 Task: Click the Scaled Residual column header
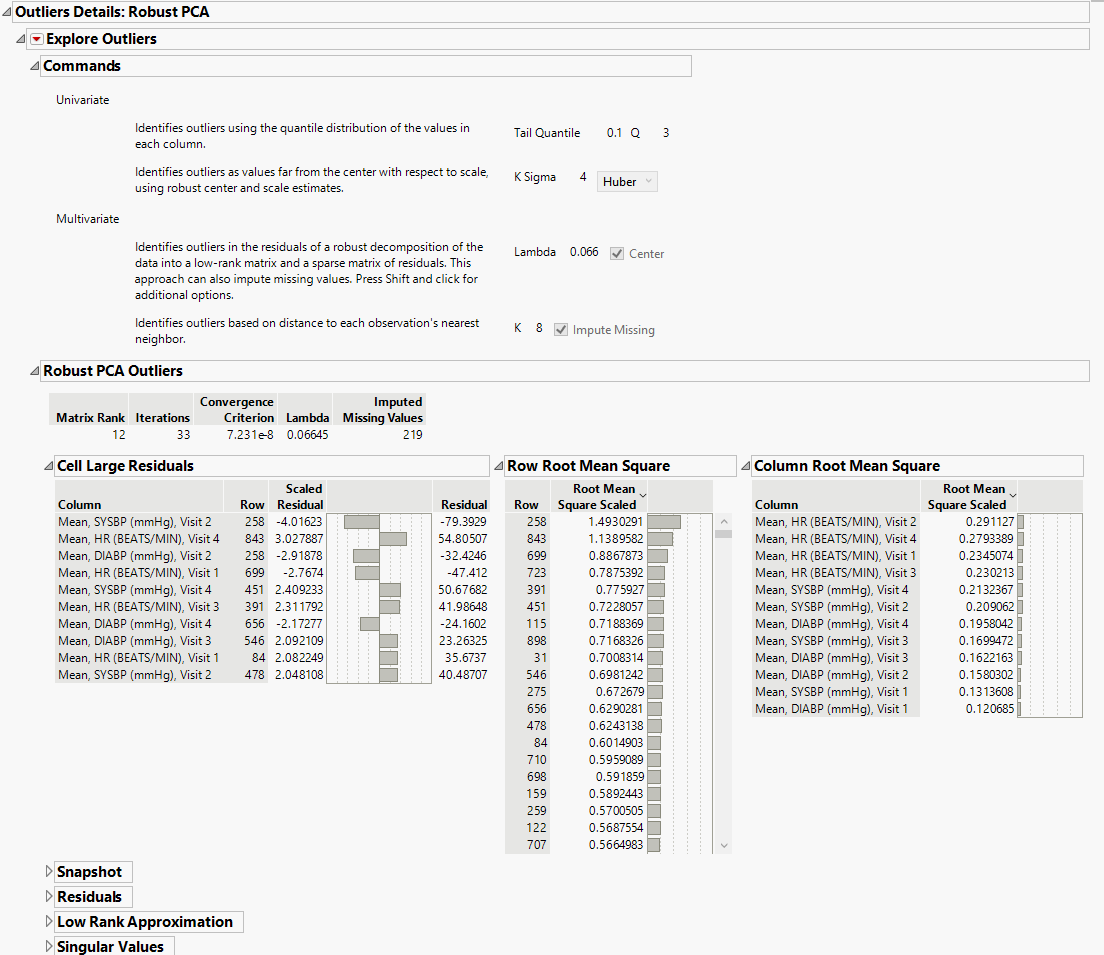[x=298, y=496]
